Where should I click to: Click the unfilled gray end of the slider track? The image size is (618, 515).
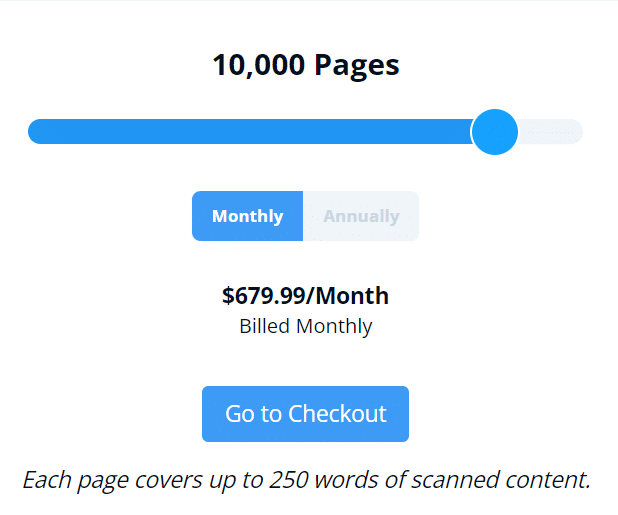pyautogui.click(x=550, y=132)
